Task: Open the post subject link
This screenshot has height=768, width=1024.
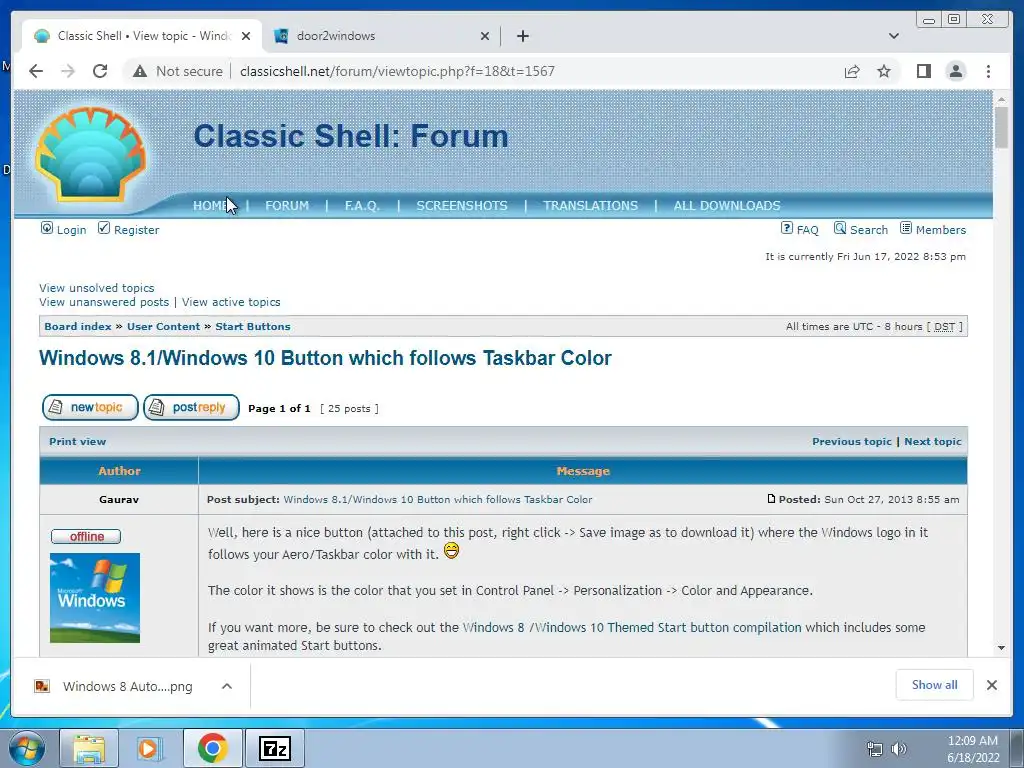Action: 438,500
